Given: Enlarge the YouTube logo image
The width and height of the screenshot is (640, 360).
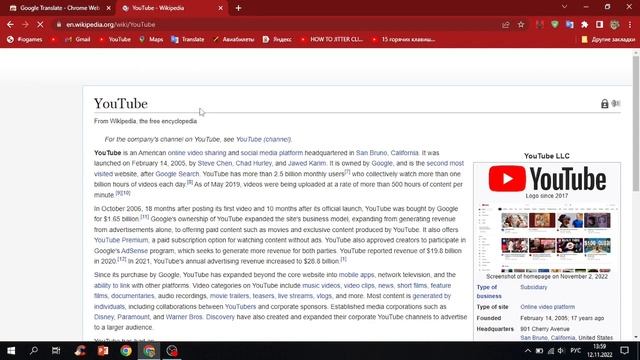Looking at the screenshot, I should coord(547,178).
